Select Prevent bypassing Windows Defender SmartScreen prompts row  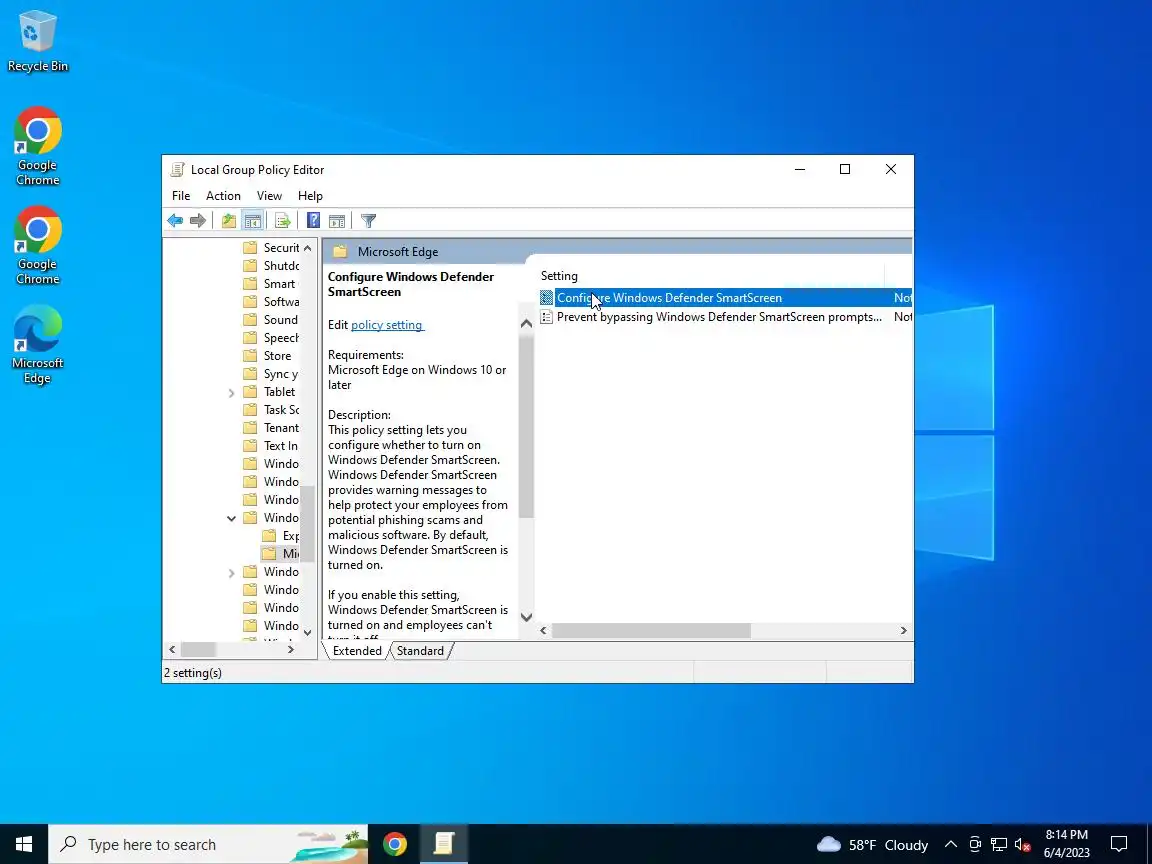(725, 317)
